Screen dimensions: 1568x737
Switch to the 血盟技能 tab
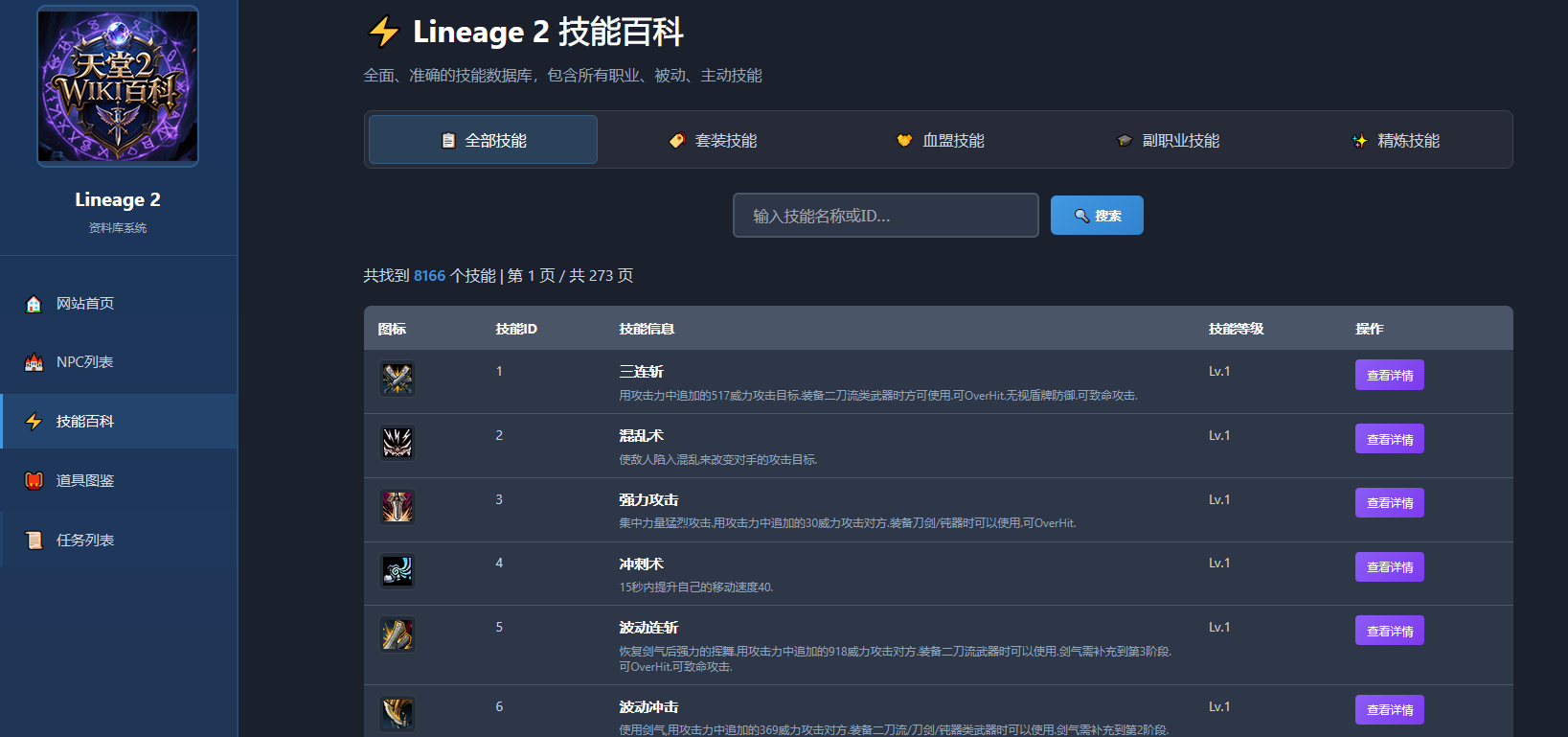(x=940, y=140)
